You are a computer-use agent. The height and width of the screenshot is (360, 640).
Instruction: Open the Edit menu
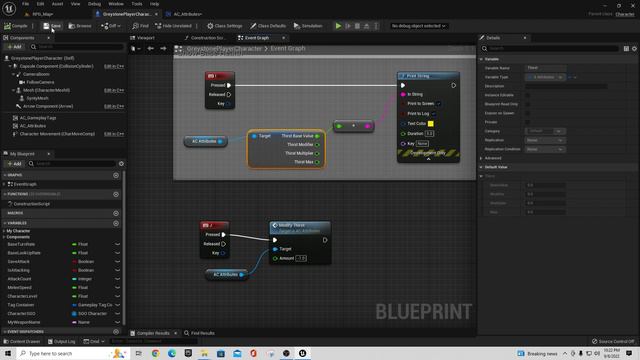(x=40, y=4)
